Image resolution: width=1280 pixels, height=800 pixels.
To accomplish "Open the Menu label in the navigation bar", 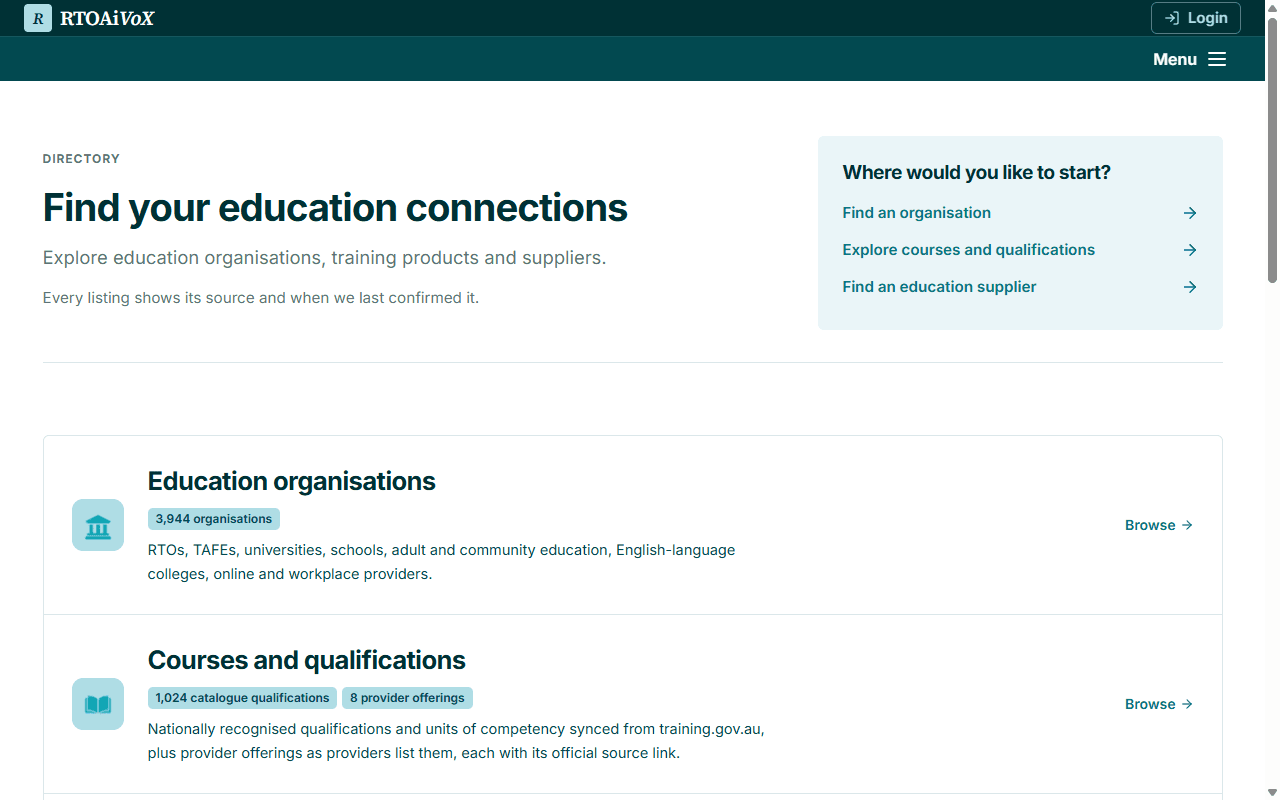I will click(x=1175, y=59).
